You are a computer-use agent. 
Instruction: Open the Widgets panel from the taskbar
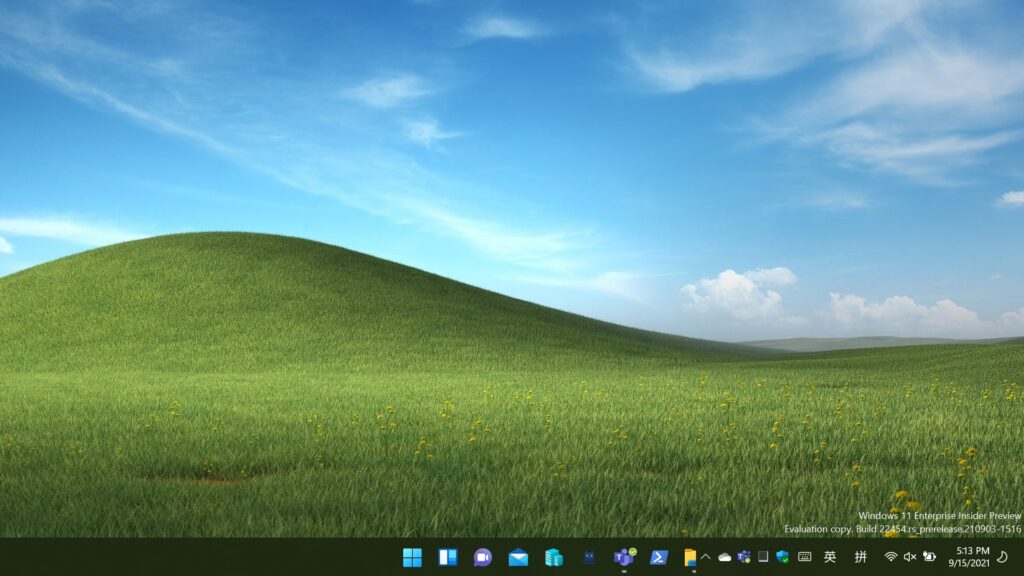[448, 557]
